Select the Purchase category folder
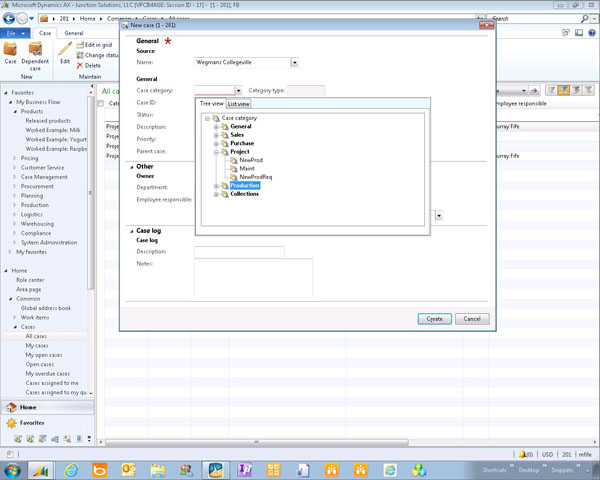The image size is (600, 480). tap(242, 143)
